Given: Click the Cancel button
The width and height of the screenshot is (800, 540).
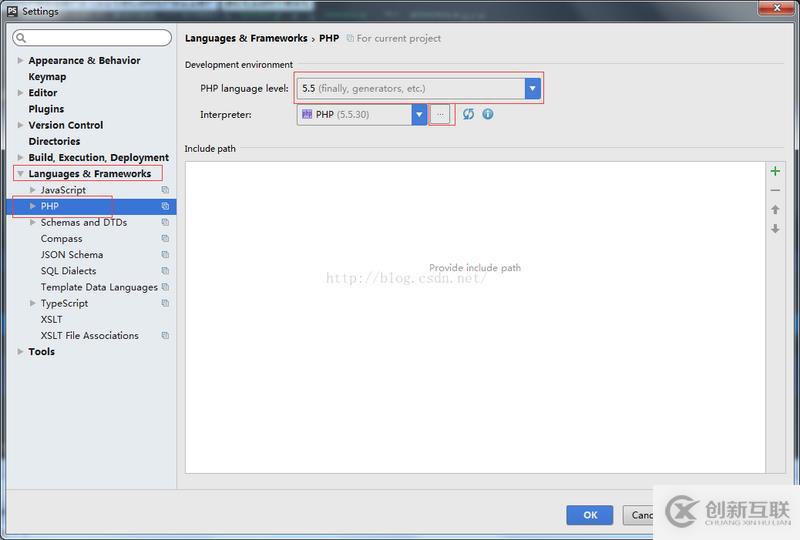Looking at the screenshot, I should [x=638, y=515].
